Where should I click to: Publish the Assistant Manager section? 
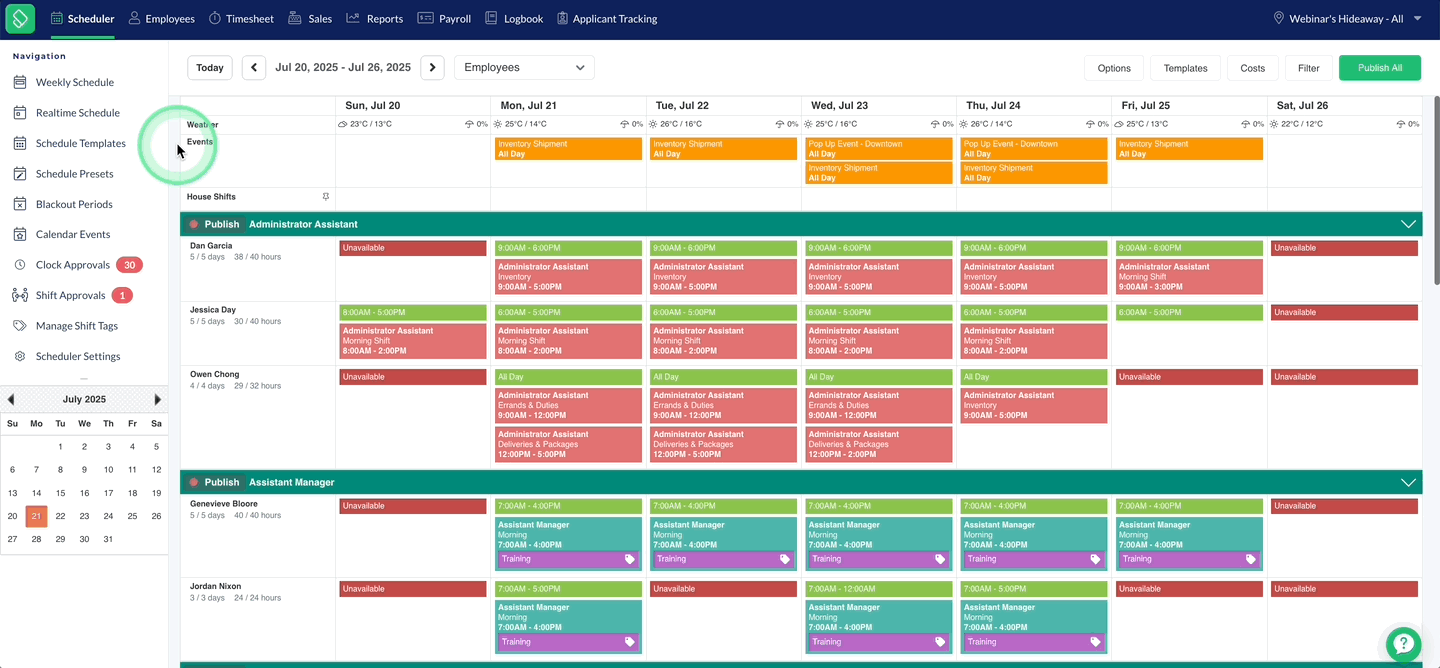(x=214, y=482)
